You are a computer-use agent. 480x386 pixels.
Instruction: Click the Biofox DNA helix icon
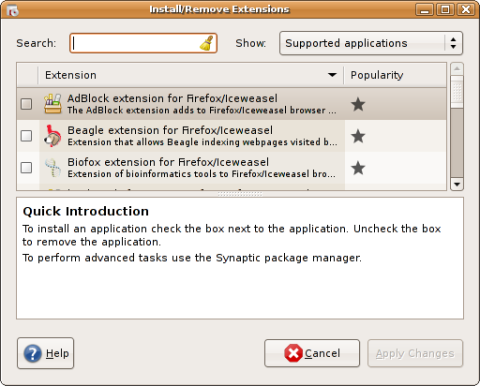click(x=53, y=167)
